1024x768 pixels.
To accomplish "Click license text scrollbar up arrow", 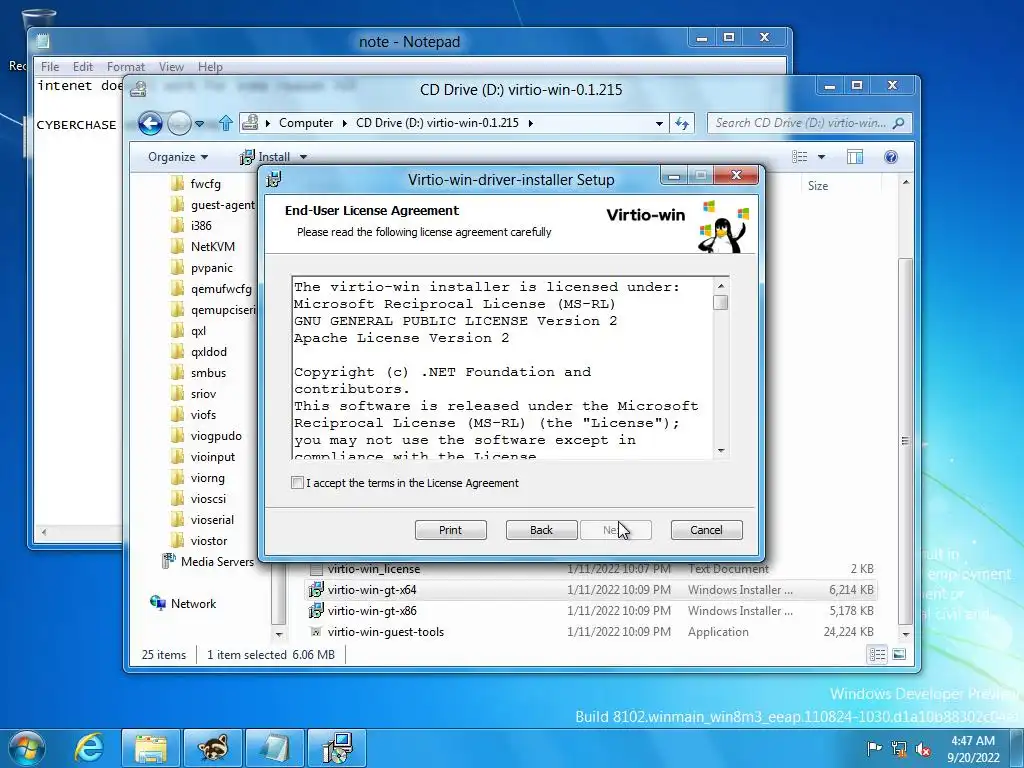I will [721, 285].
